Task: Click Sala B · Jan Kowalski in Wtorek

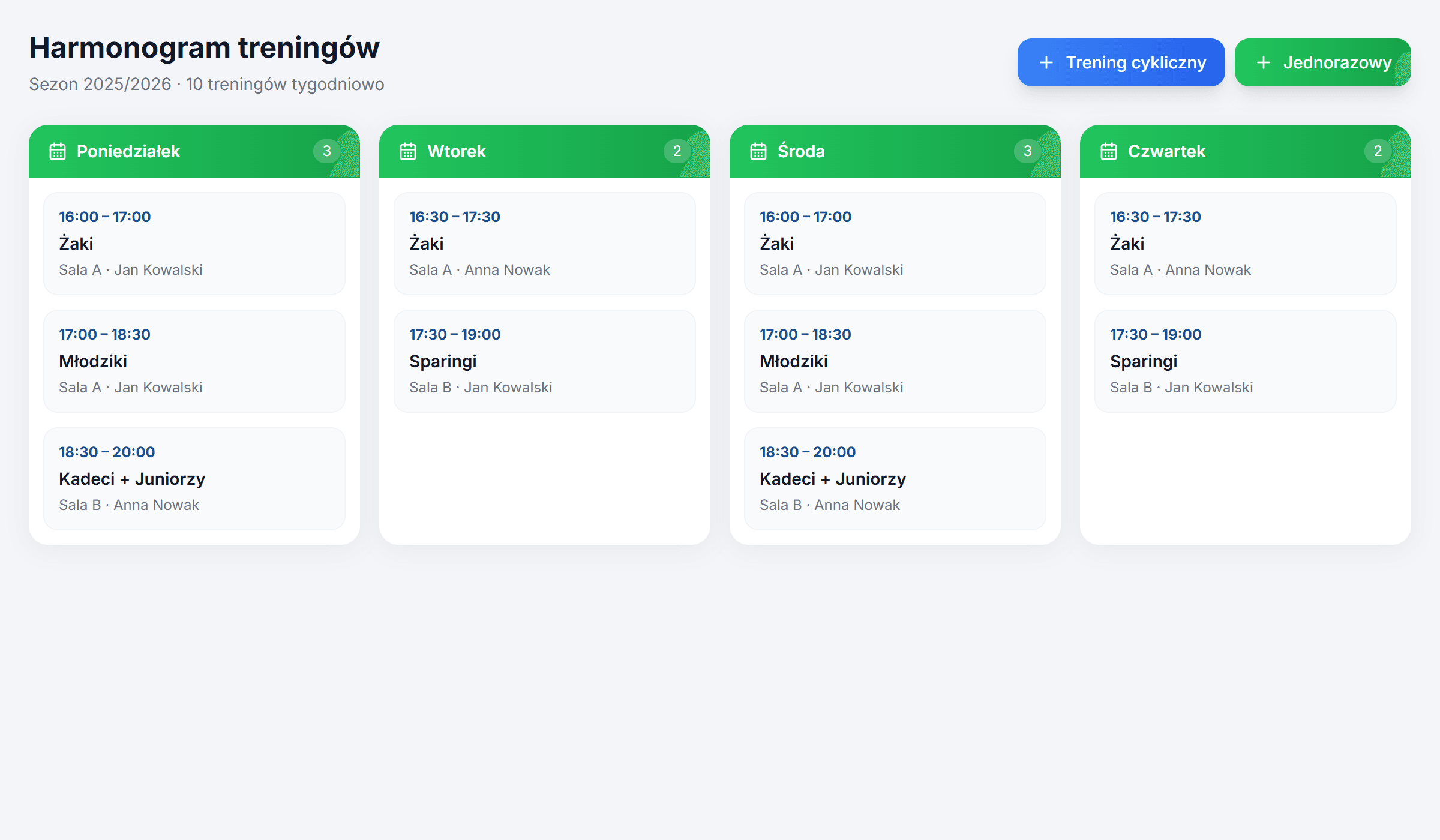Action: [481, 388]
